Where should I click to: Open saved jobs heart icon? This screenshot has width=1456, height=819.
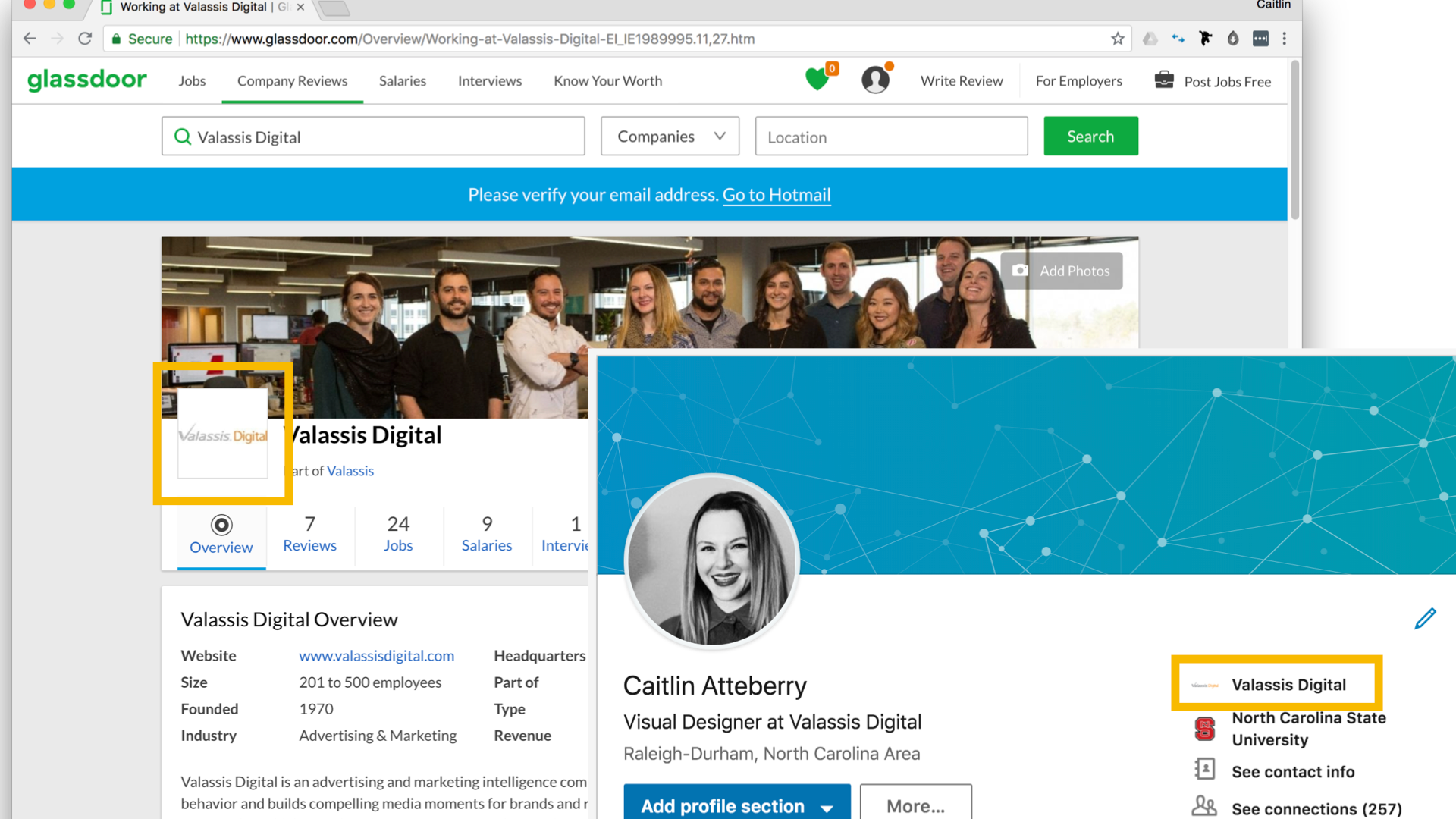[817, 79]
